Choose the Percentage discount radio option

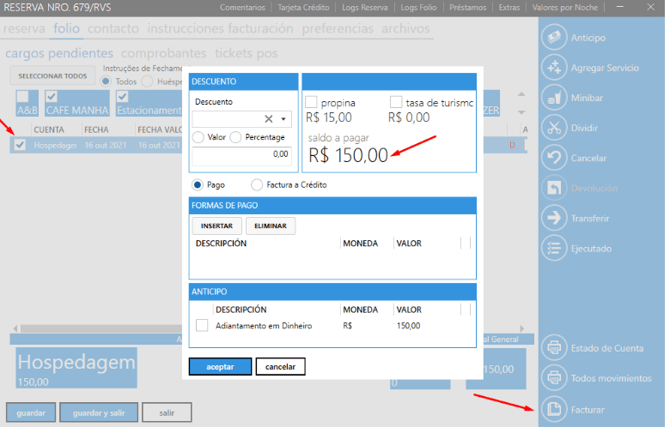[x=236, y=137]
